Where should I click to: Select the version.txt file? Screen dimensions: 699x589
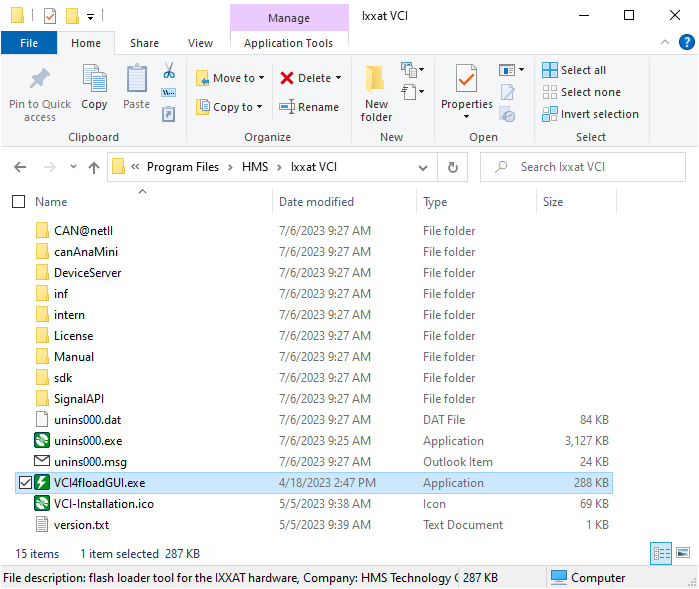[x=314, y=524]
